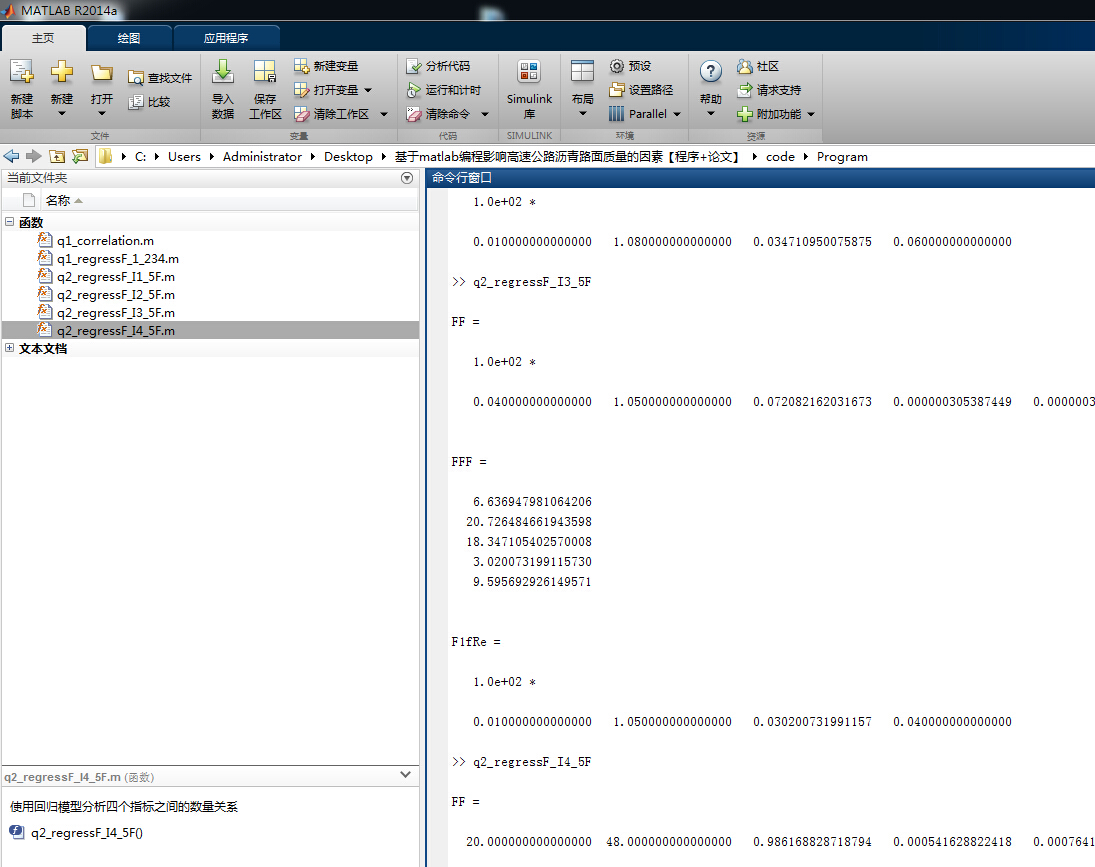Open the 当前文件夹 panel actions menu

[407, 178]
